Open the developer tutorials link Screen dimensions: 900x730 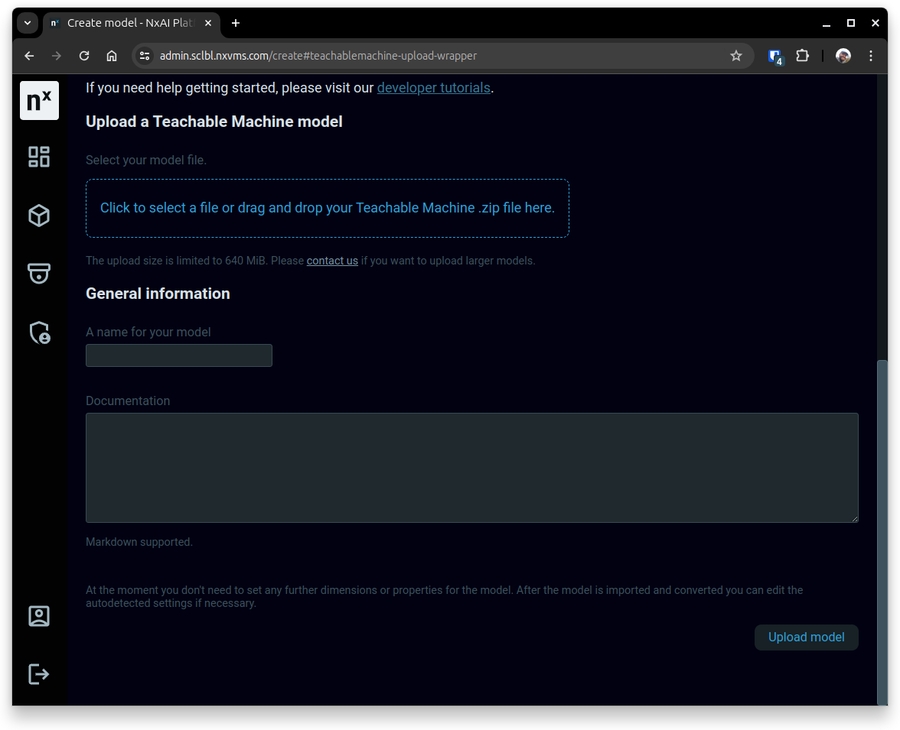(433, 88)
